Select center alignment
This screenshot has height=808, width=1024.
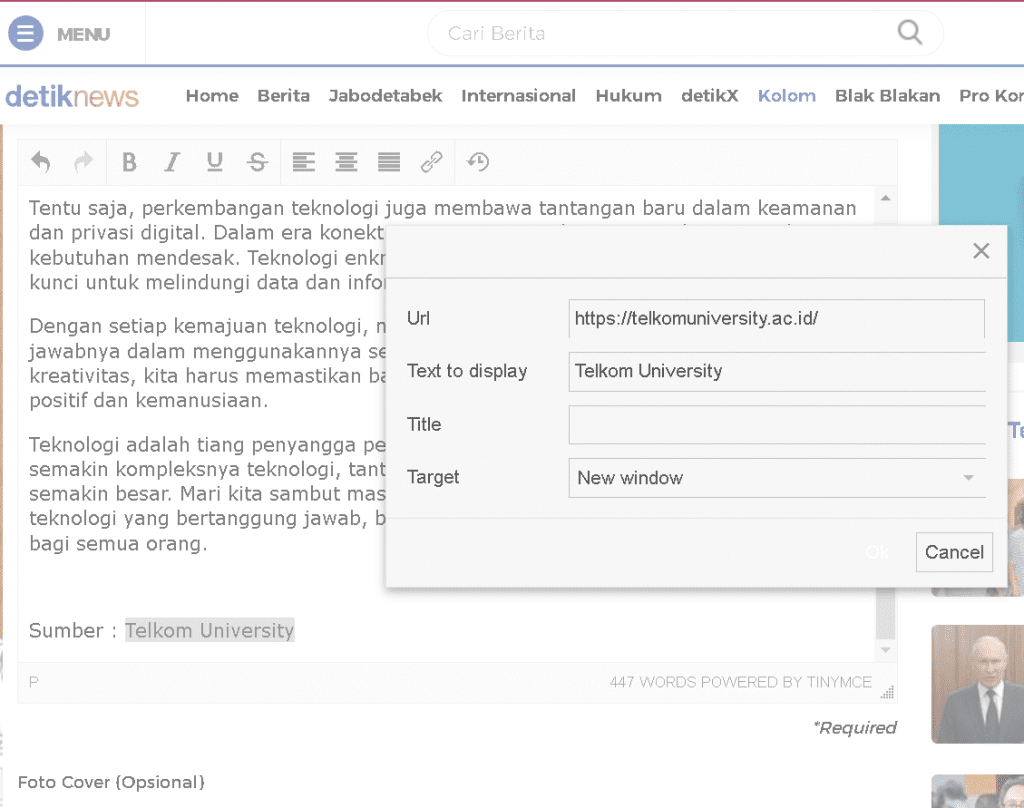pyautogui.click(x=346, y=162)
